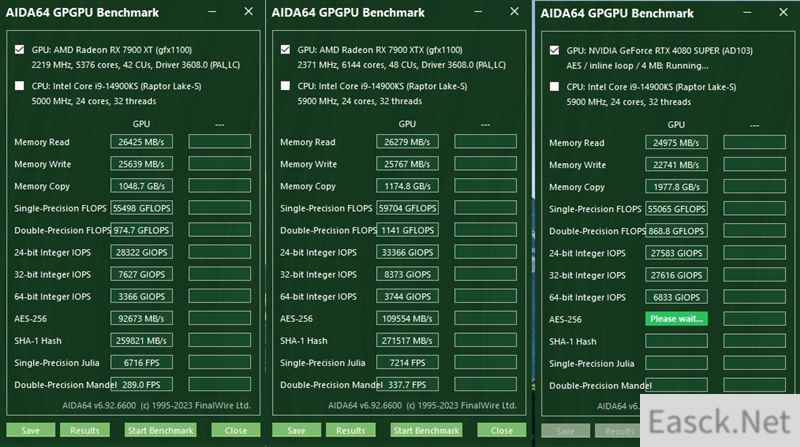Viewport: 800px width, 447px height.
Task: Click 24-bit Integer IOPS value 28322 GIOPS
Action: (x=141, y=252)
